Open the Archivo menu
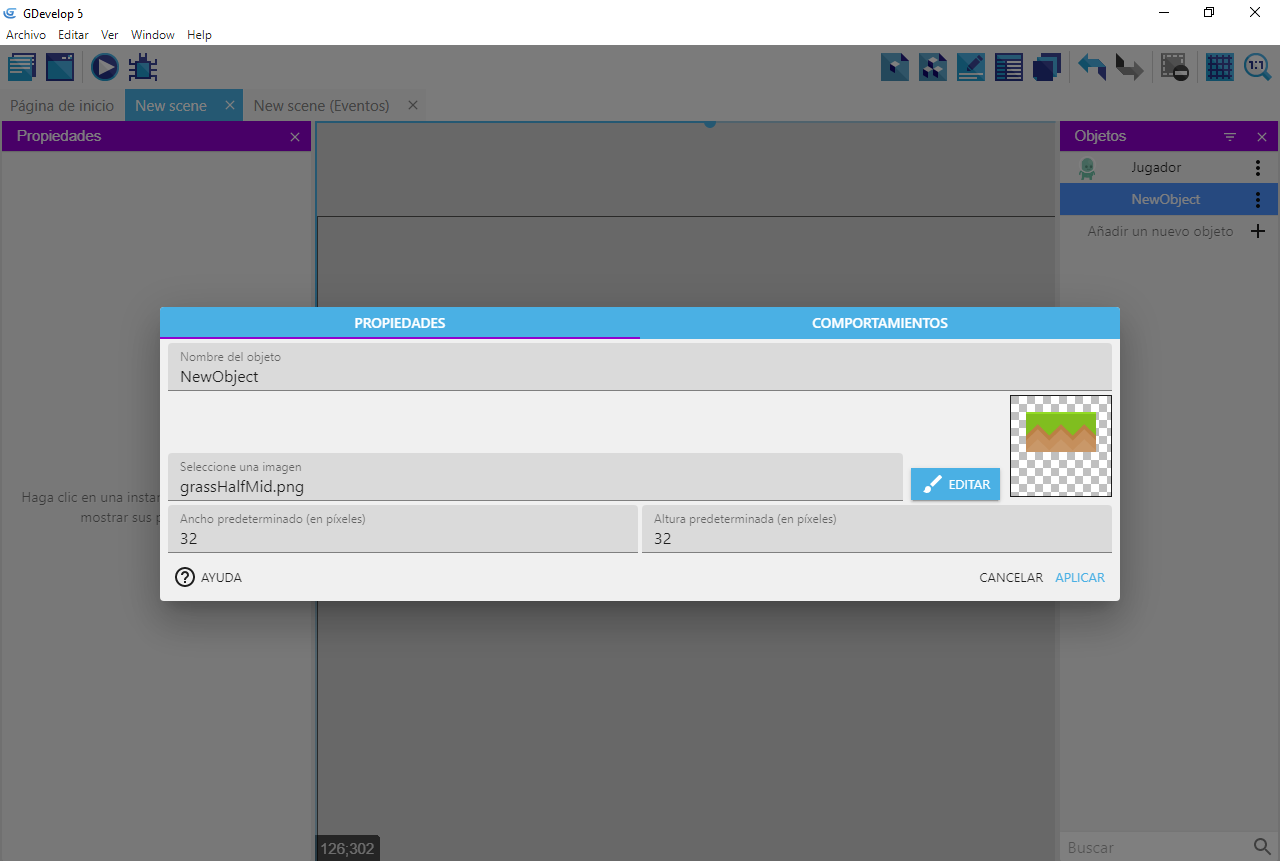 pyautogui.click(x=26, y=35)
